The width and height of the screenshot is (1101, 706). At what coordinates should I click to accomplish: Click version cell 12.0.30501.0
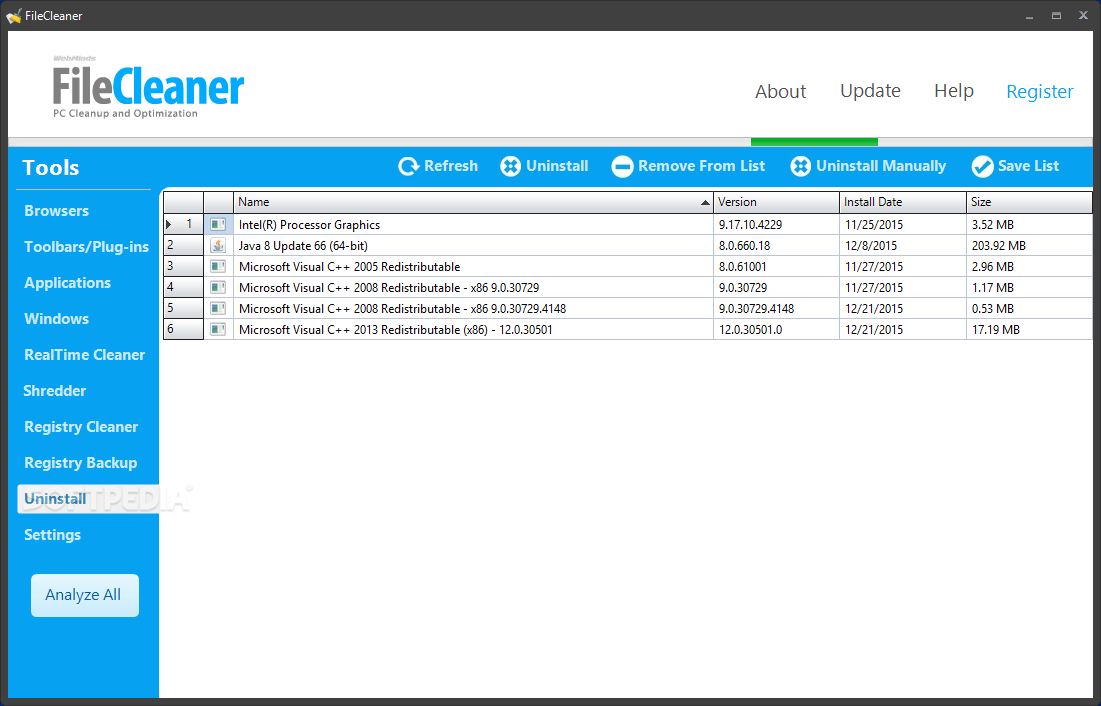(776, 330)
